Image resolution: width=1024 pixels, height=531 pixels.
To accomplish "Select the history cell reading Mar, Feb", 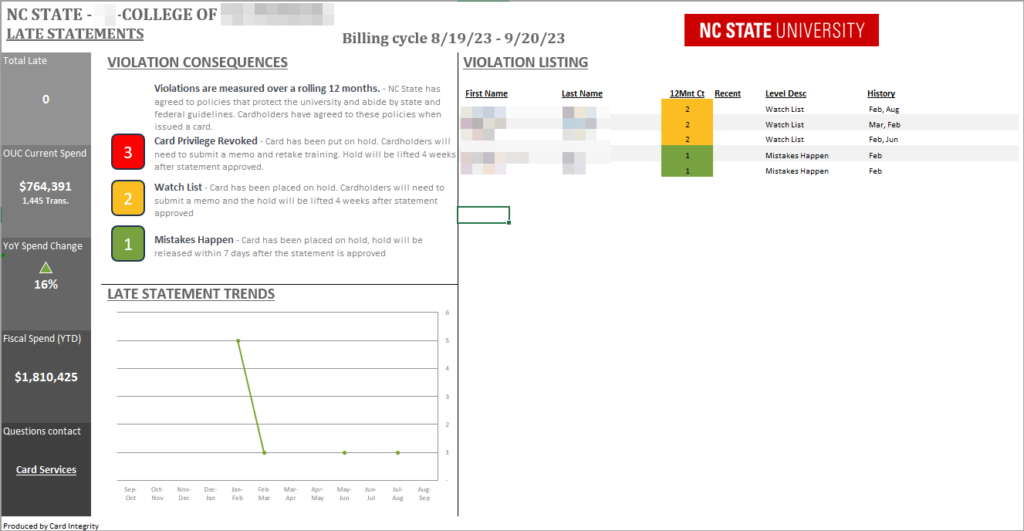I will pyautogui.click(x=884, y=124).
